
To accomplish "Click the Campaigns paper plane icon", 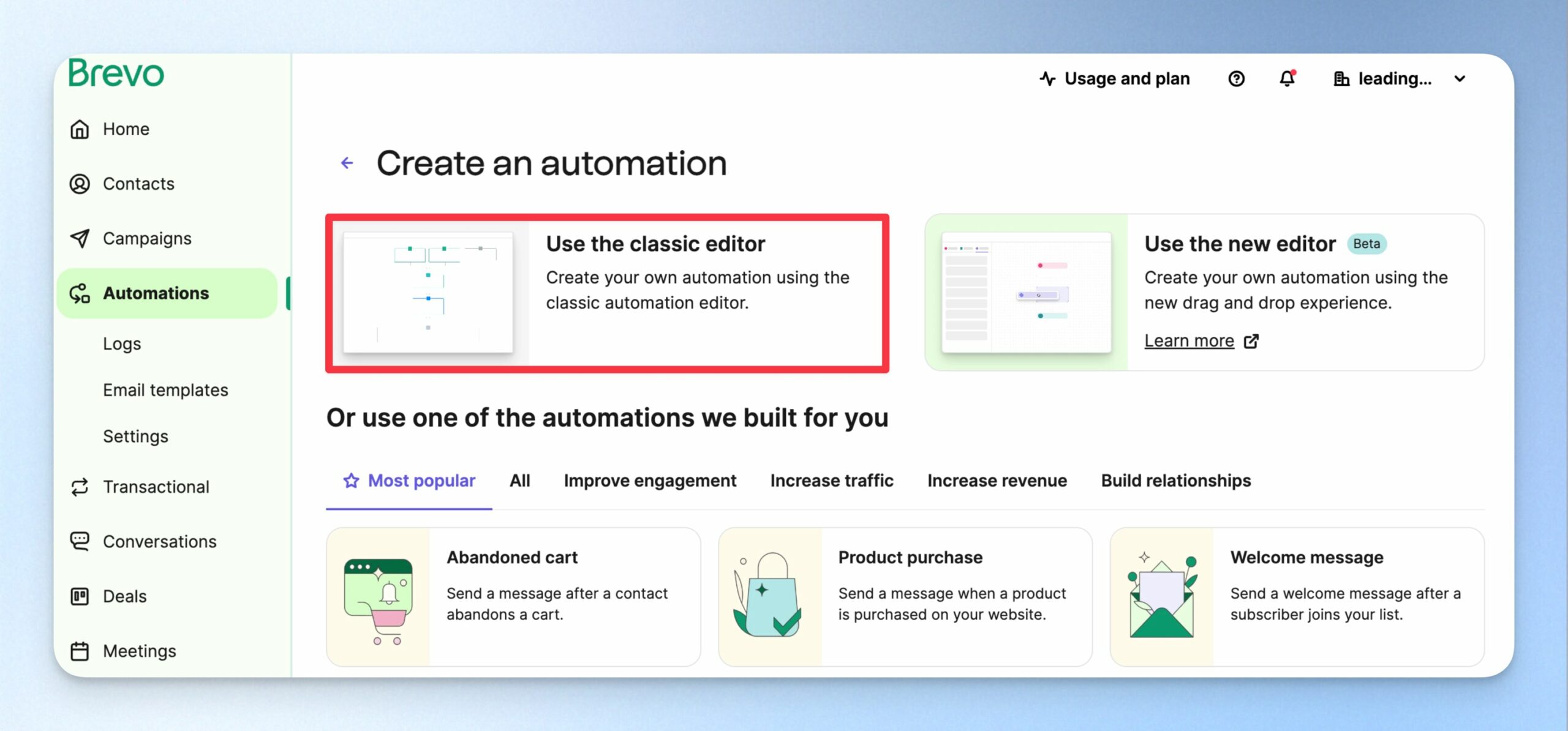I will click(x=80, y=238).
